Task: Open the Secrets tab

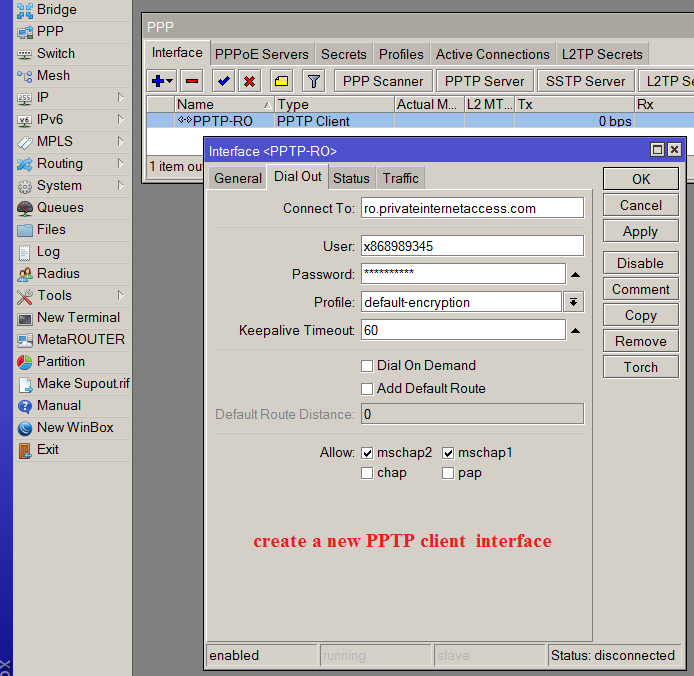Action: (x=344, y=54)
